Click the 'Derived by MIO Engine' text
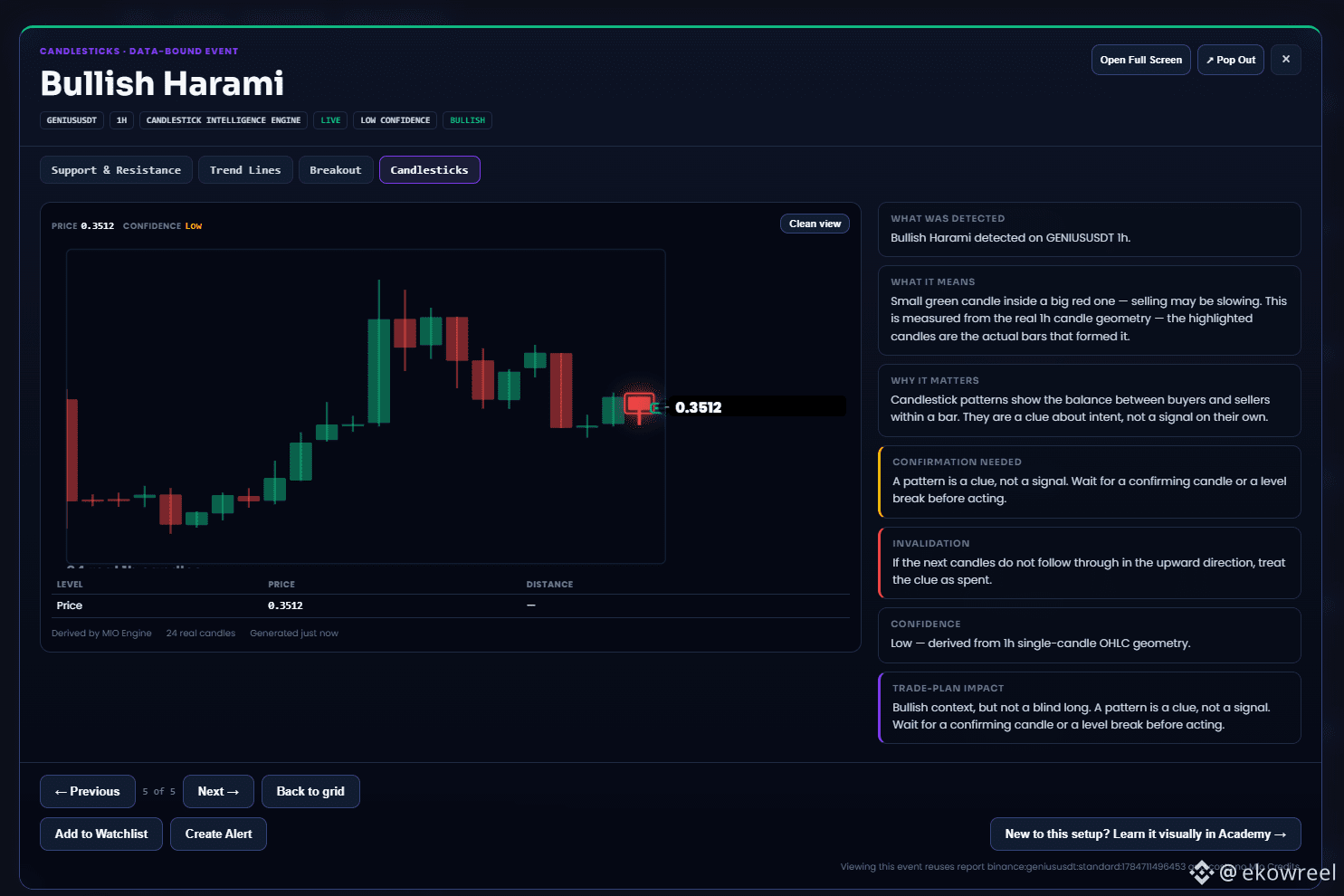This screenshot has height=896, width=1344. [101, 634]
